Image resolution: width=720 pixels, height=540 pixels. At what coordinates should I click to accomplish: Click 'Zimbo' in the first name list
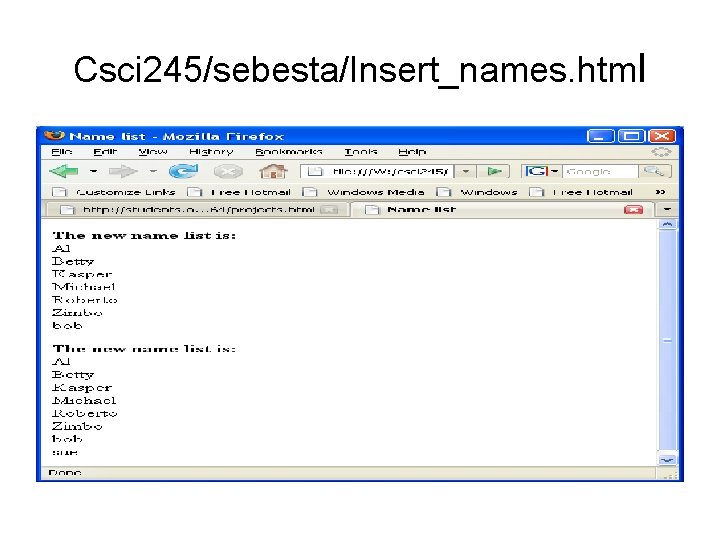[x=77, y=312]
